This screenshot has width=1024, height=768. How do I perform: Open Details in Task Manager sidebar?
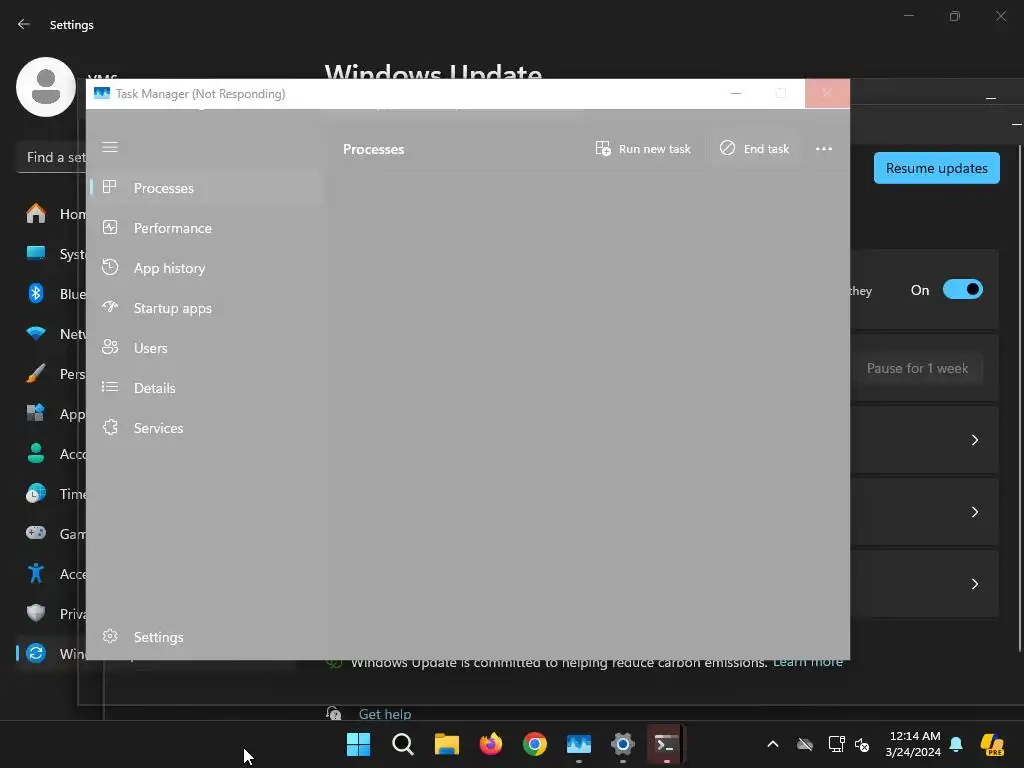[206, 388]
